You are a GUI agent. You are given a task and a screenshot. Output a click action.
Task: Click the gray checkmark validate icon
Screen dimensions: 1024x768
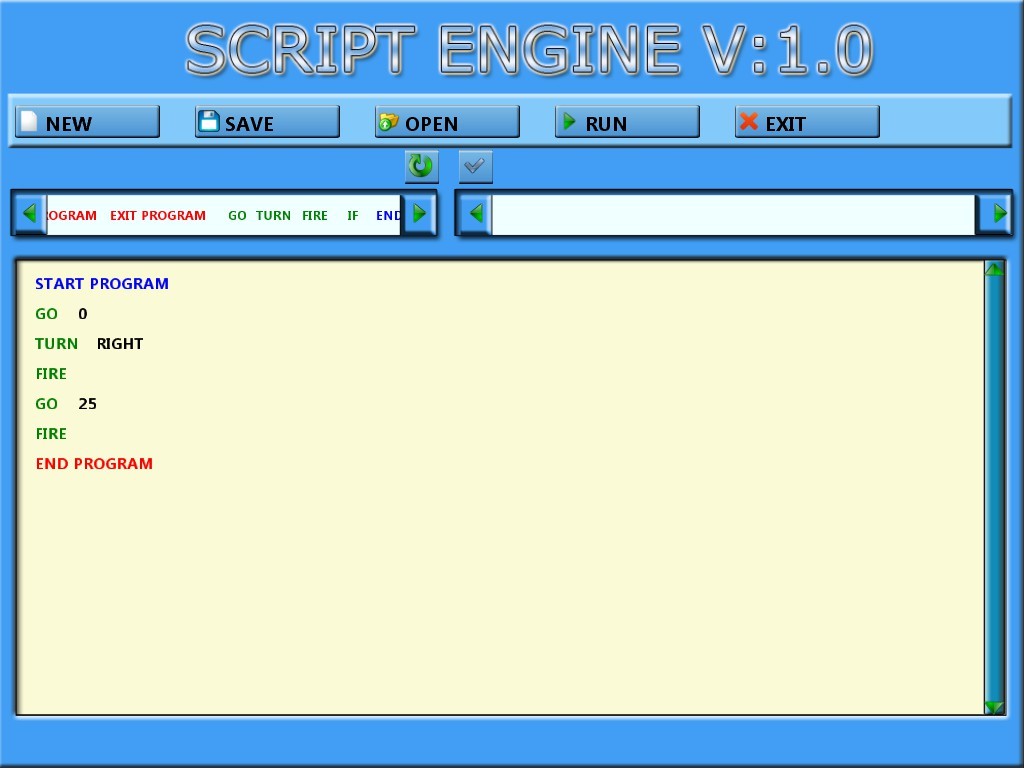(x=475, y=166)
